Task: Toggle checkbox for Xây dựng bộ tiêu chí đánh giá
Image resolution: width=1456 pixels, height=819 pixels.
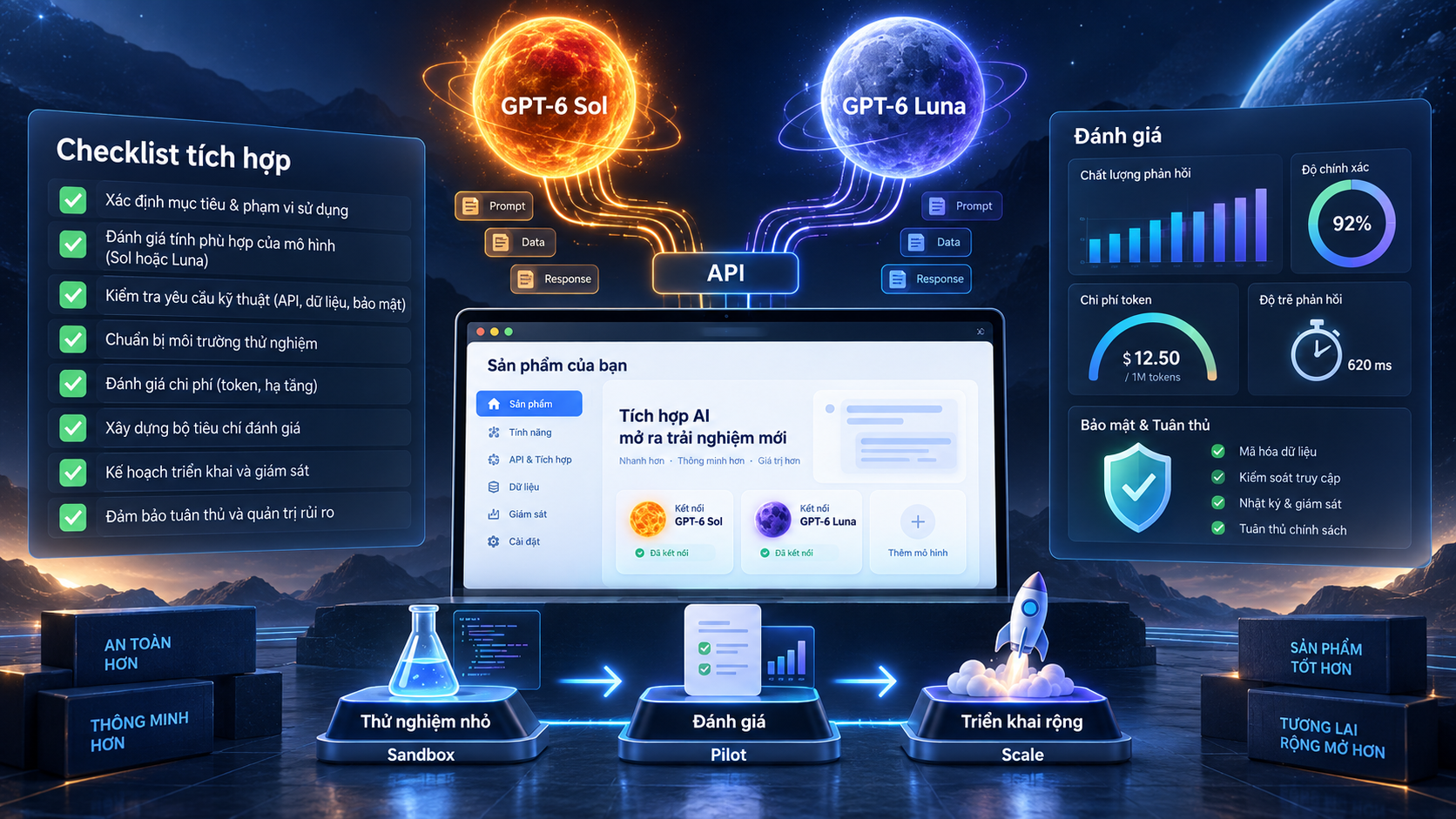Action: (73, 427)
